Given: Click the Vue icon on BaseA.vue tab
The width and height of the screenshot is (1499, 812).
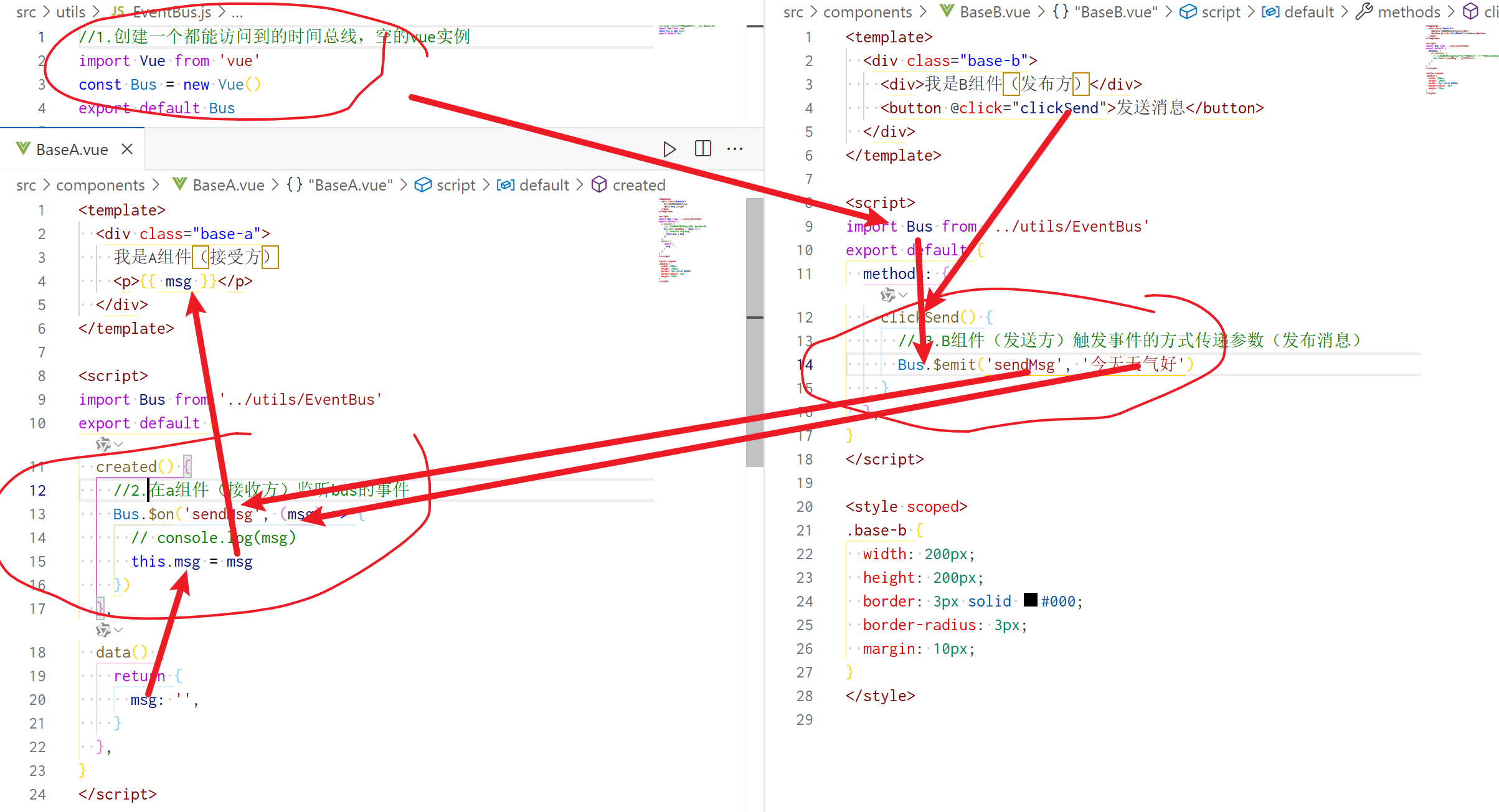Looking at the screenshot, I should click(23, 149).
